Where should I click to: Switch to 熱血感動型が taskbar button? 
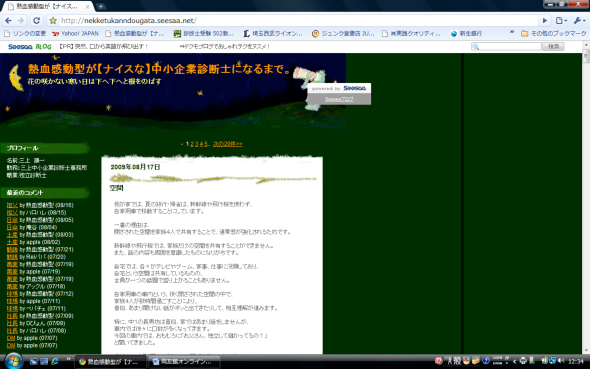110,362
